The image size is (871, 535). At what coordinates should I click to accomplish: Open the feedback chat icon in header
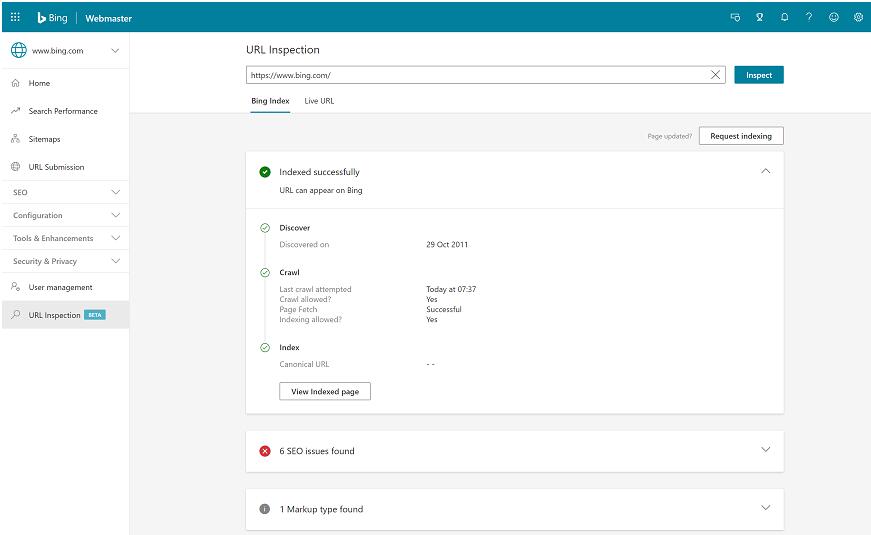(735, 17)
